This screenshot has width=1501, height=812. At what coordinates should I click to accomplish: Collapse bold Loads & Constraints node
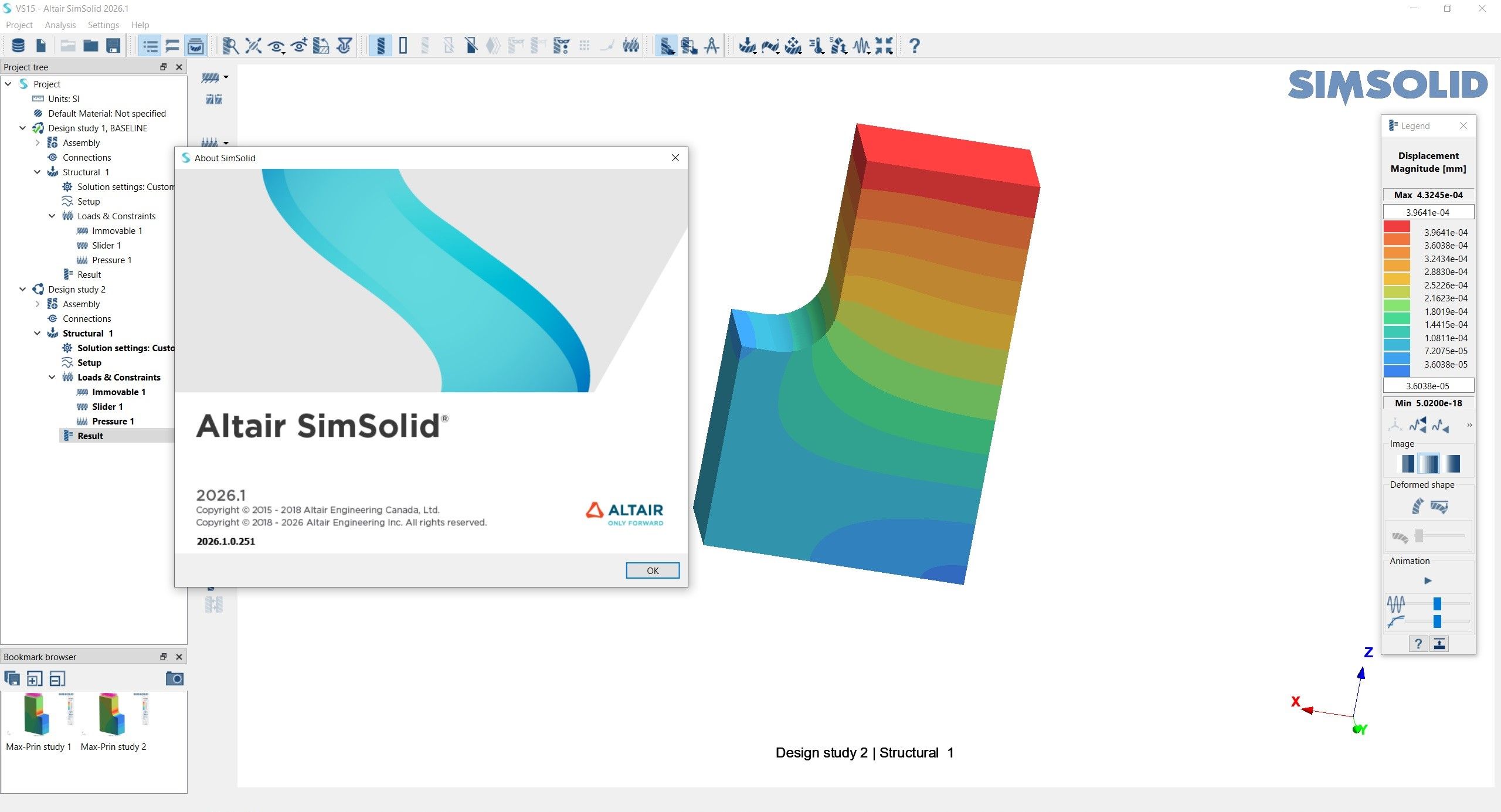(x=52, y=377)
